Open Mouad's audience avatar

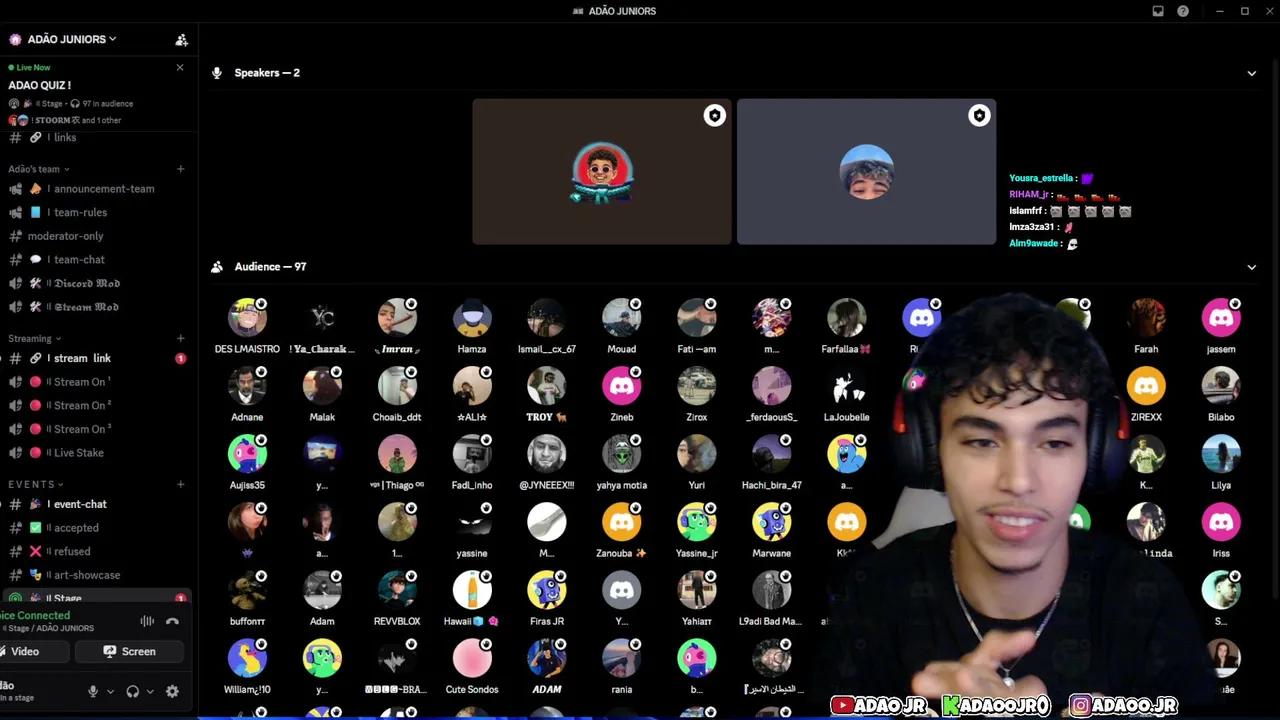622,318
